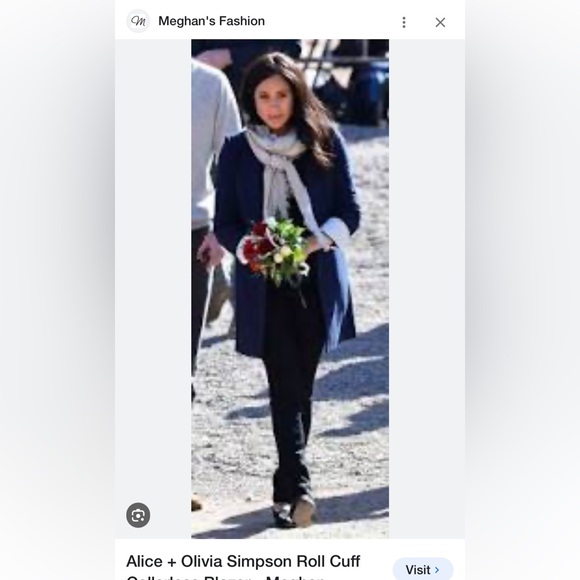
Task: Select the bouquet of flowers in the photo
Action: pyautogui.click(x=276, y=250)
